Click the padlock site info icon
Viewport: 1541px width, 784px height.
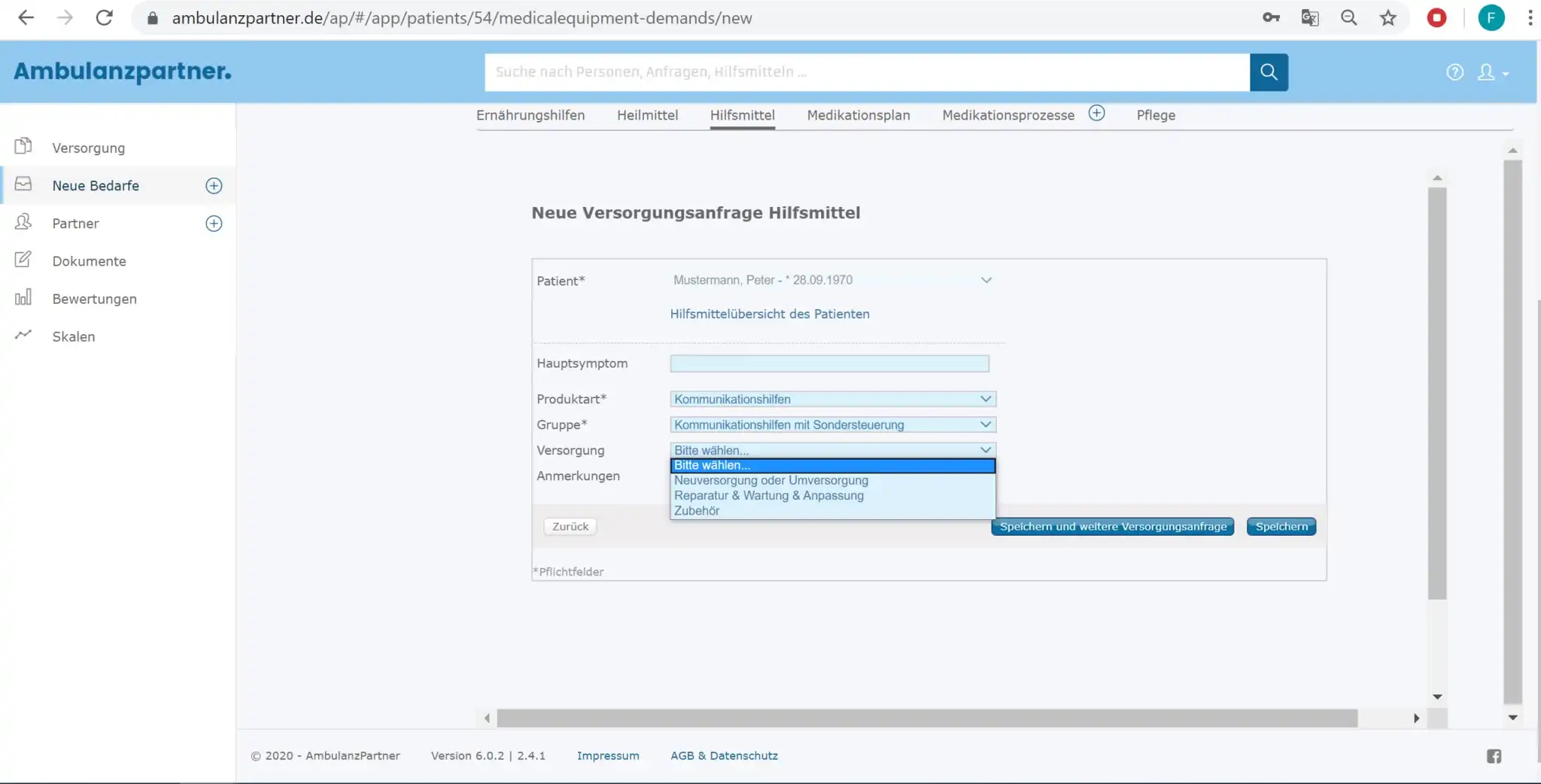[x=153, y=18]
